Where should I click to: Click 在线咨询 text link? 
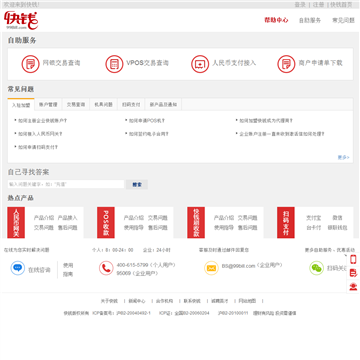point(39,270)
